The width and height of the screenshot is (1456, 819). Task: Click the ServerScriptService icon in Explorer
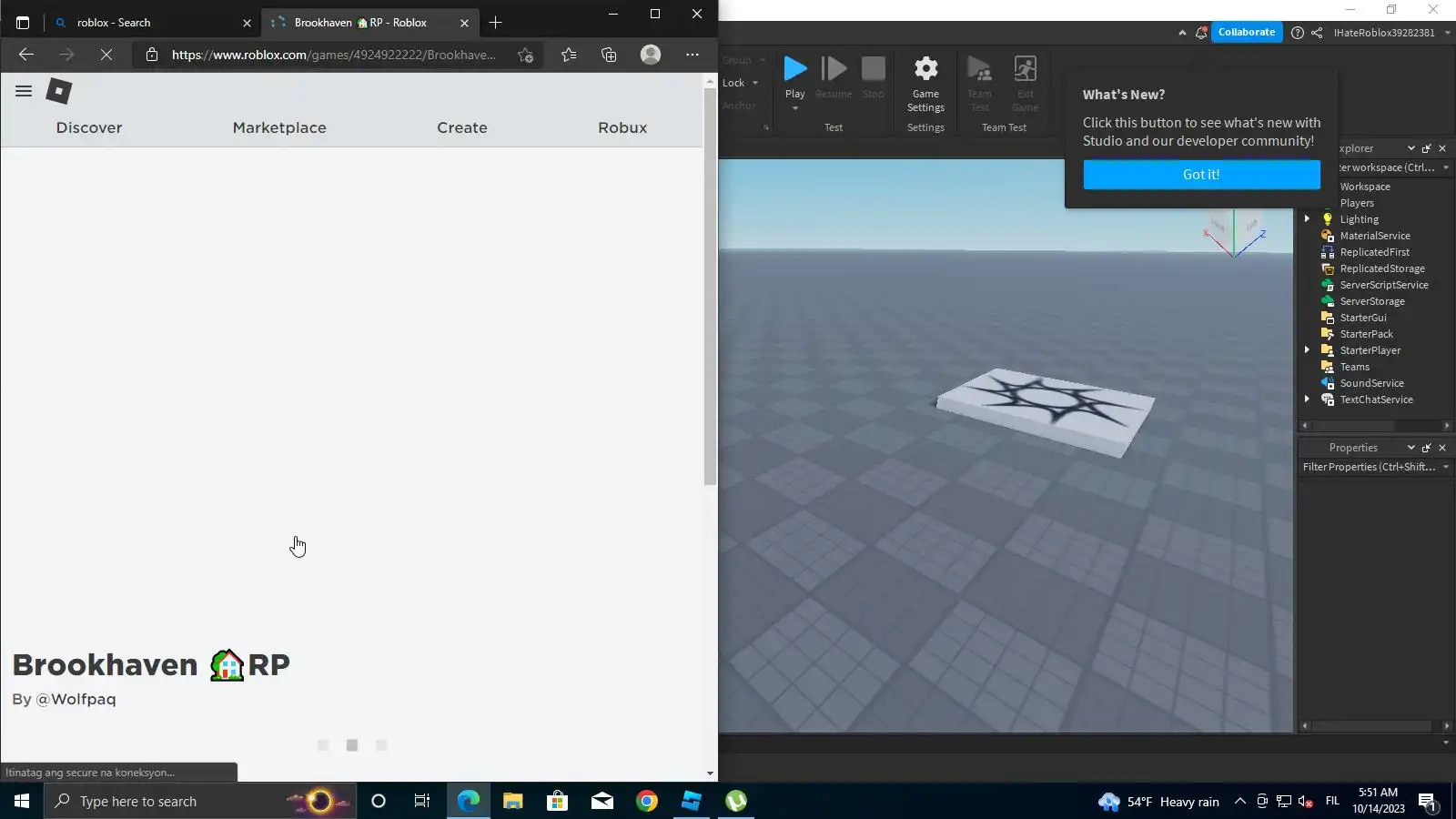[x=1328, y=285]
